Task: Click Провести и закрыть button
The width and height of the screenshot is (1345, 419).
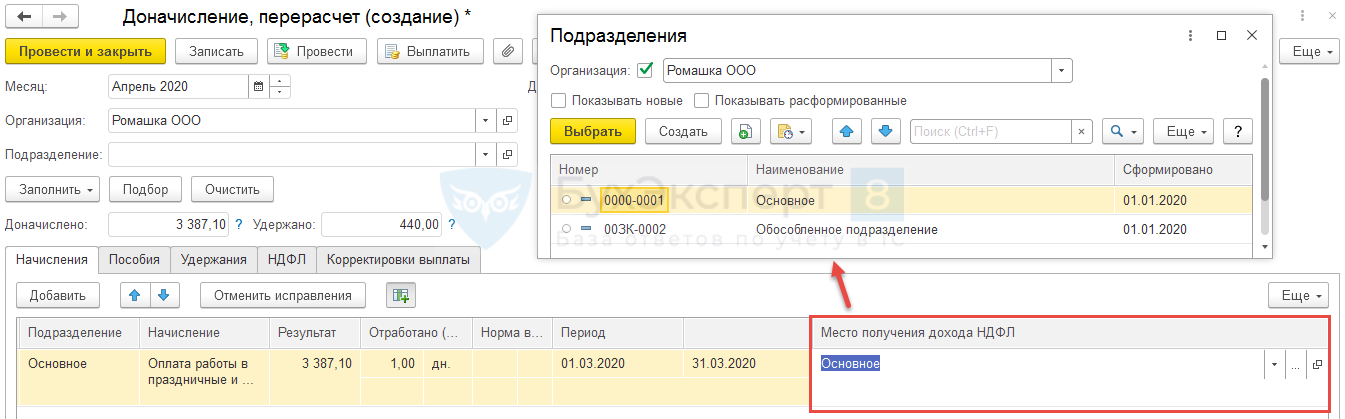Action: pyautogui.click(x=84, y=52)
